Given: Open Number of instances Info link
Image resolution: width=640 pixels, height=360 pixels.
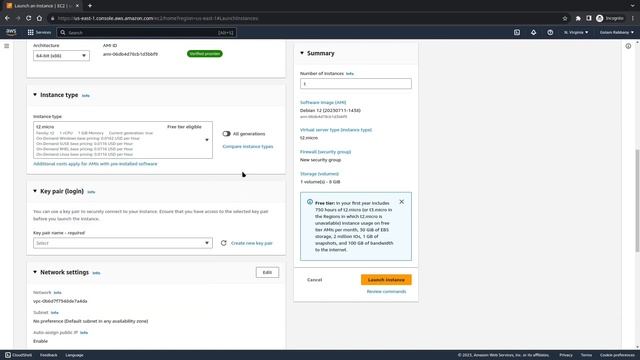Looking at the screenshot, I should click(350, 74).
